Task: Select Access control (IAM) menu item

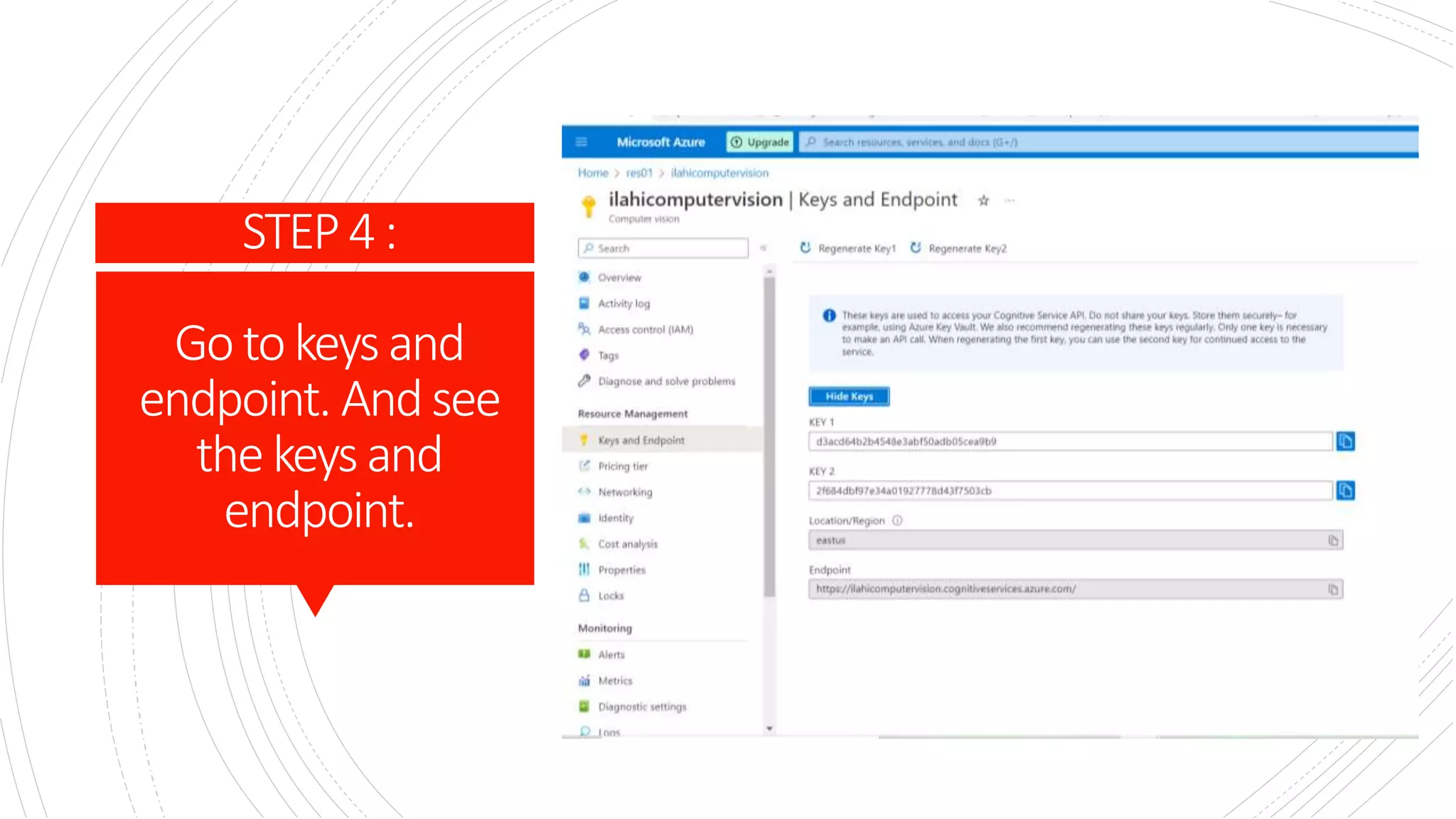Action: tap(645, 330)
